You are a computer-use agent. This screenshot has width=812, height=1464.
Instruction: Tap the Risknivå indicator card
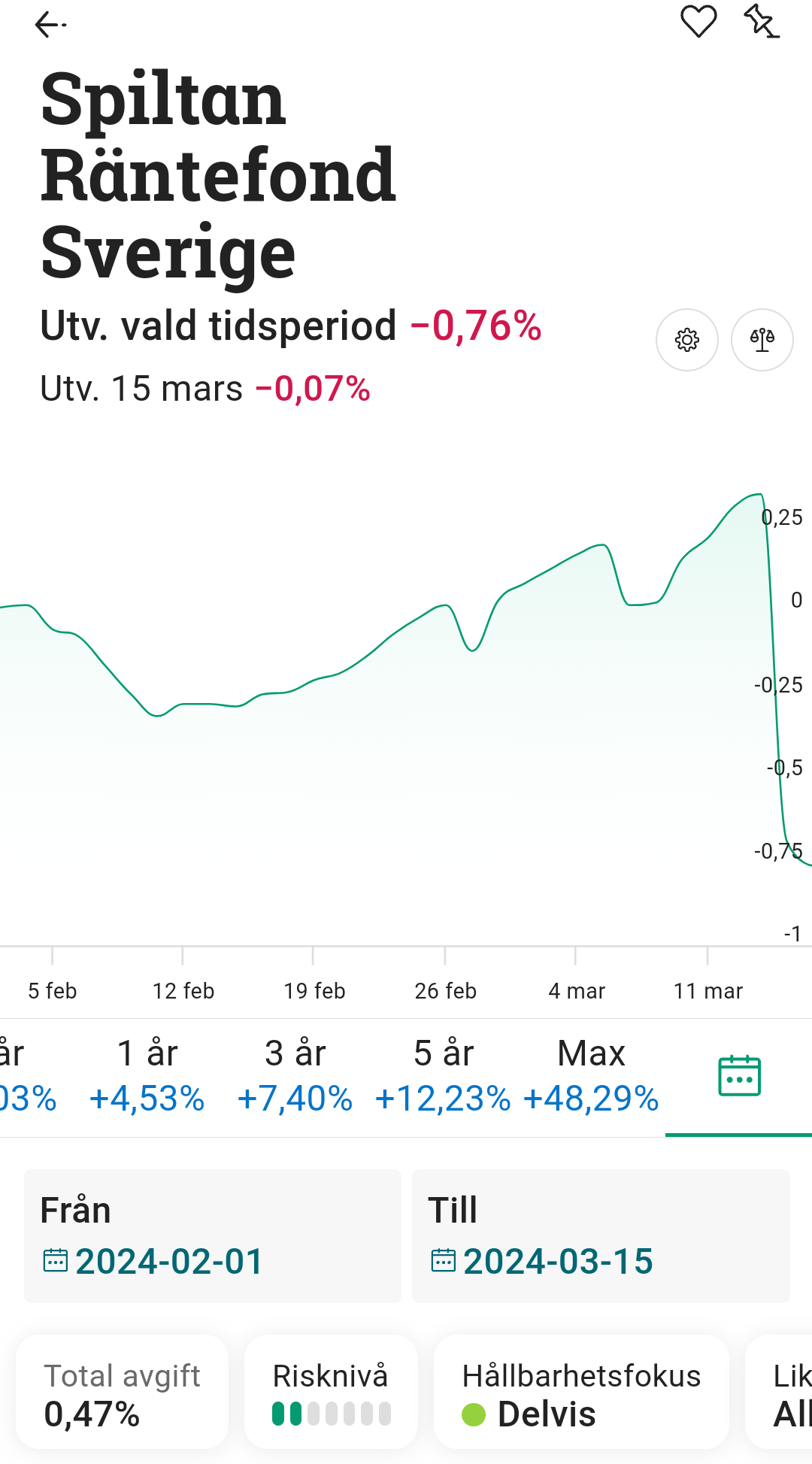coord(331,1394)
